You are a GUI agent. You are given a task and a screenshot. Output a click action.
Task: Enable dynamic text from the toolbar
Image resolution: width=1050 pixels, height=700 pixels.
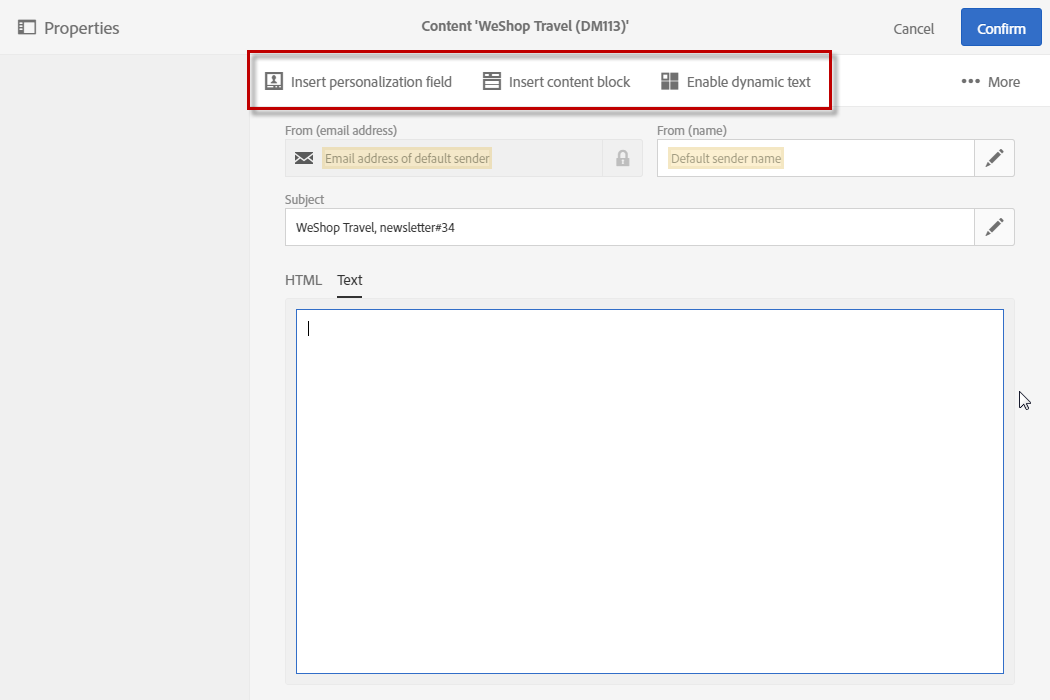736,82
